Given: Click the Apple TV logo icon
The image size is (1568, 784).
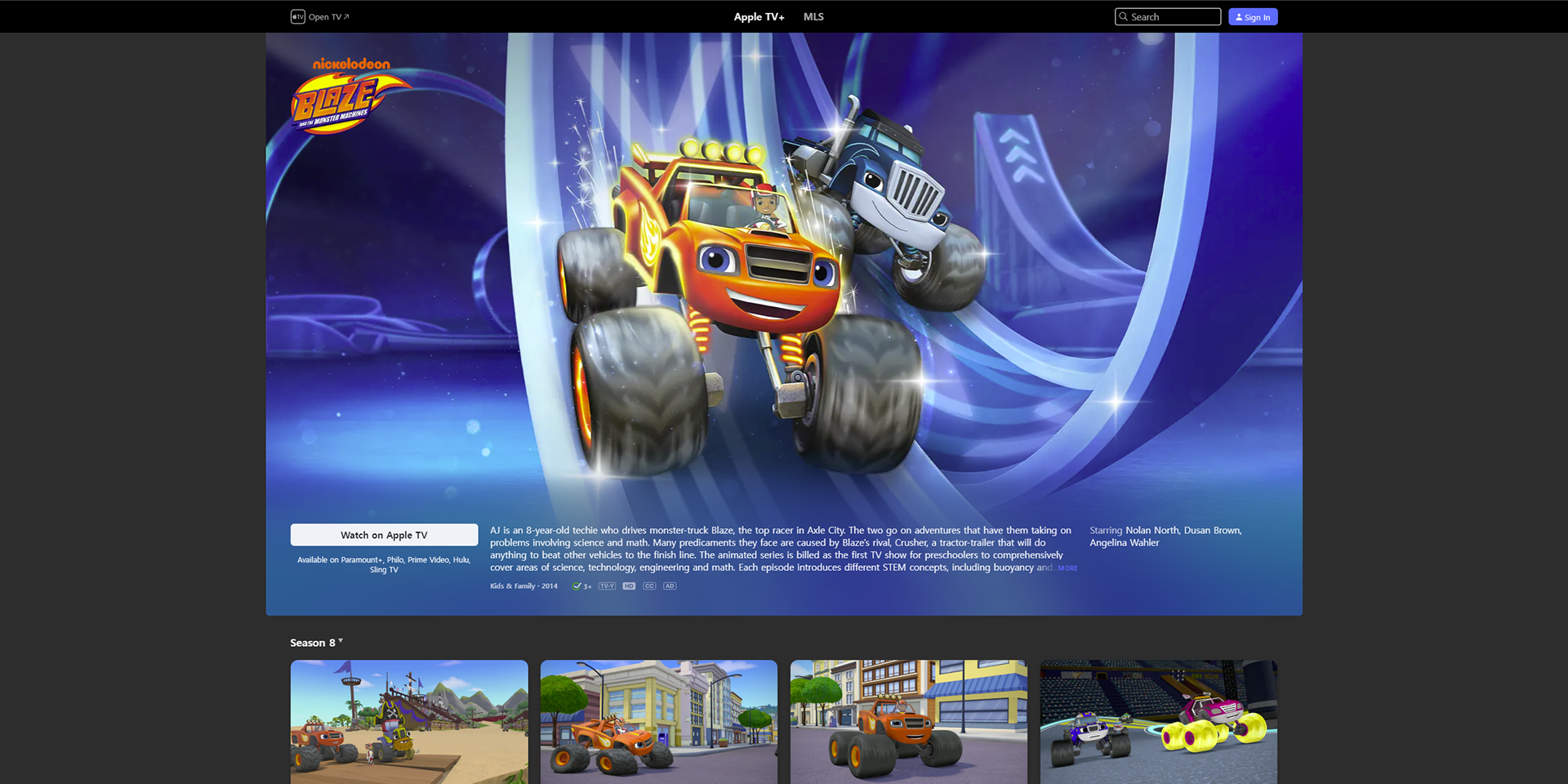Looking at the screenshot, I should [297, 16].
